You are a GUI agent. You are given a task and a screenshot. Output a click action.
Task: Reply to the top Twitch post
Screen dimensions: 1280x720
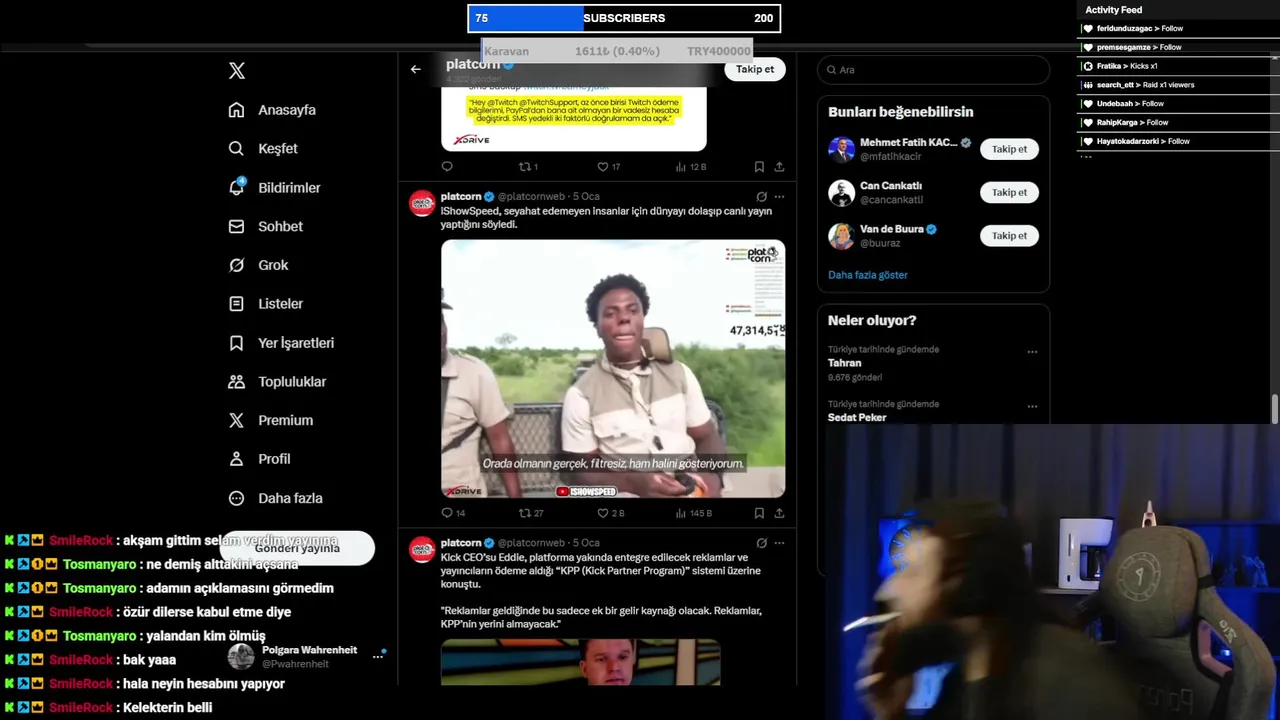(447, 167)
